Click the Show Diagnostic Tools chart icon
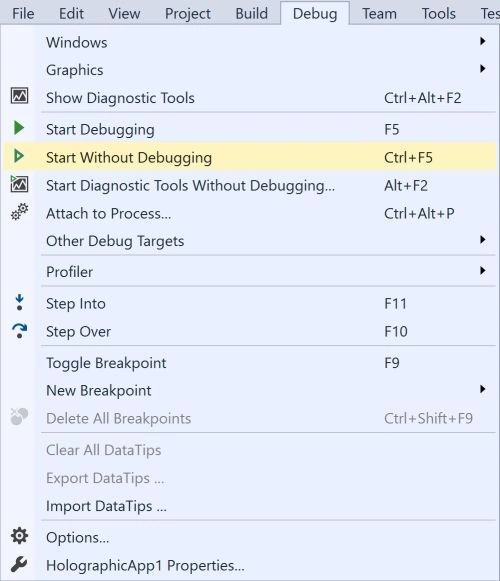 pyautogui.click(x=19, y=96)
